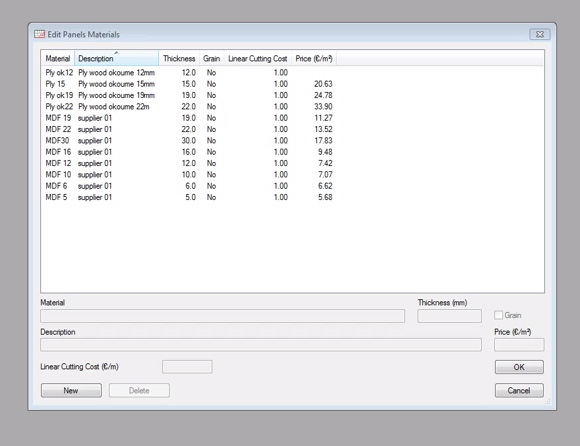Close the Edit Panels Materials dialog

tap(540, 34)
